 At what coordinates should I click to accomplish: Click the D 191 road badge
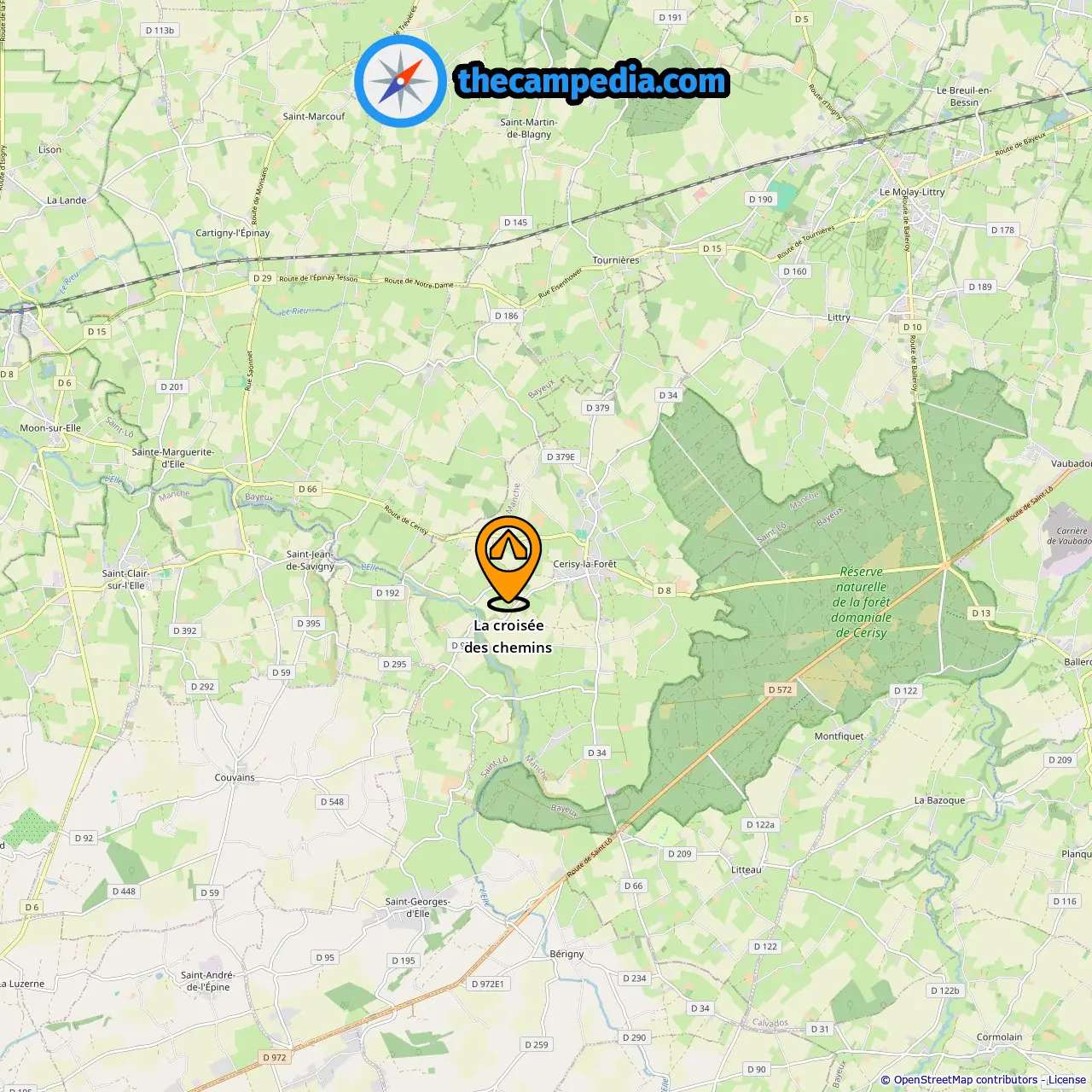tap(671, 17)
